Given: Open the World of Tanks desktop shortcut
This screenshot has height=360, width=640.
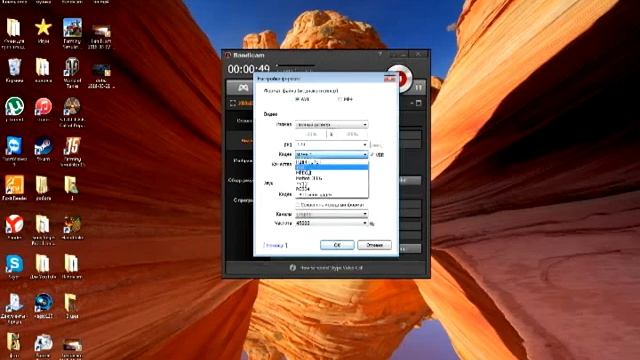Looking at the screenshot, I should 72,72.
